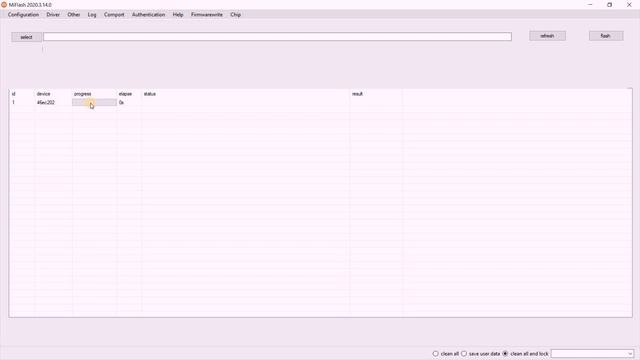Click the progress bar of device 1
The width and height of the screenshot is (640, 360).
click(x=94, y=102)
